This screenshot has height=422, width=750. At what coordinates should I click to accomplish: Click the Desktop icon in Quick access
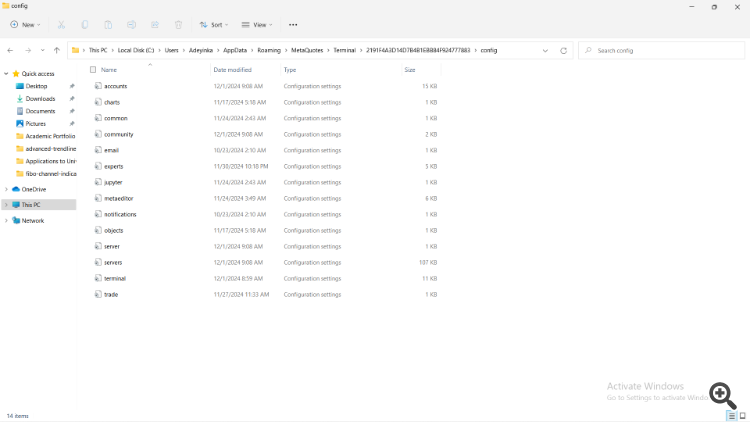tap(20, 86)
